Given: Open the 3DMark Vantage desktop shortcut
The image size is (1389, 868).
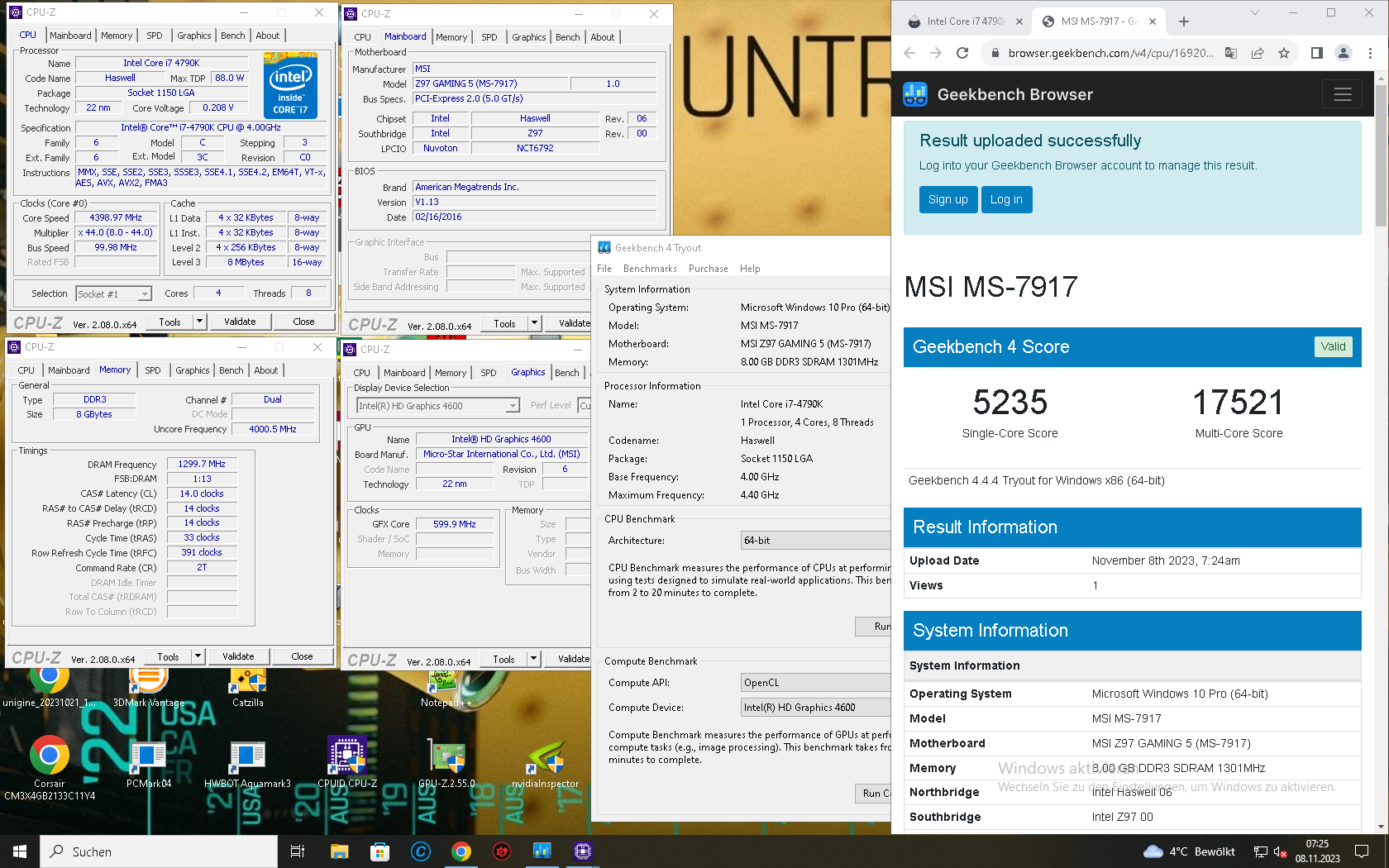Looking at the screenshot, I should point(149,688).
